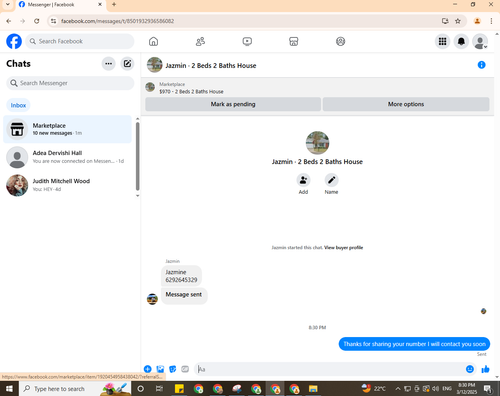Screen dimensions: 500x396
Task: Open the Friends page icon
Action: (x=200, y=41)
